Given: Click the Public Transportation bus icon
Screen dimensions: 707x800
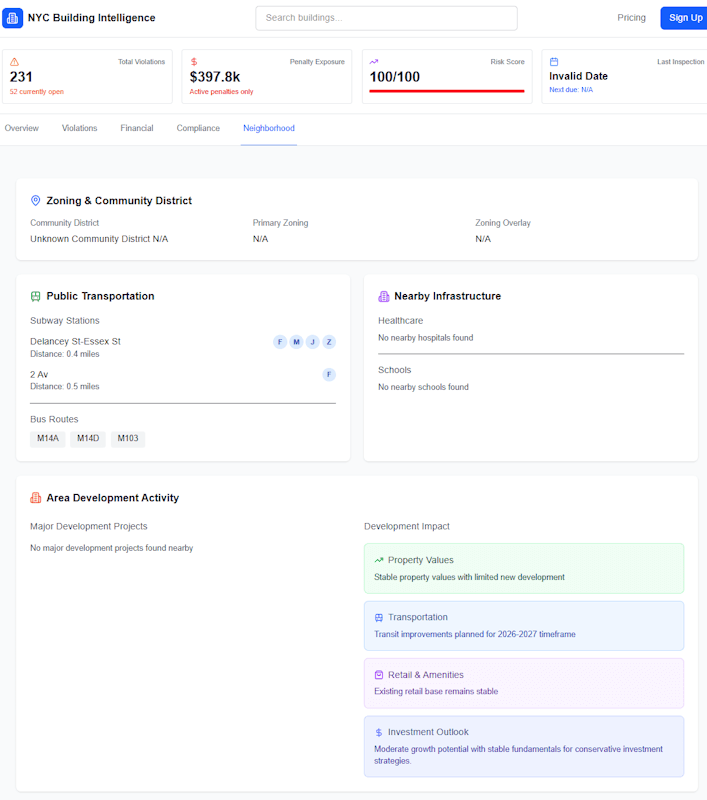Looking at the screenshot, I should tap(36, 296).
